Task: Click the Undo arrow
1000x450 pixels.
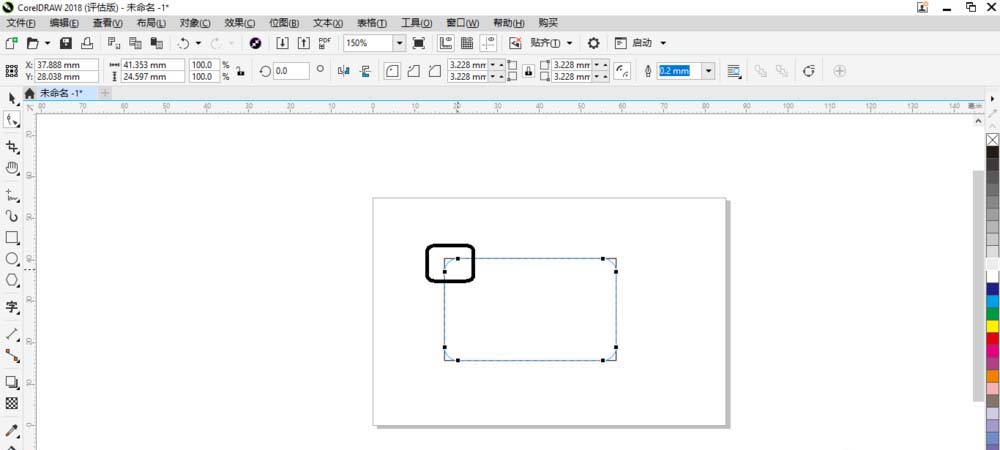Action: [184, 43]
